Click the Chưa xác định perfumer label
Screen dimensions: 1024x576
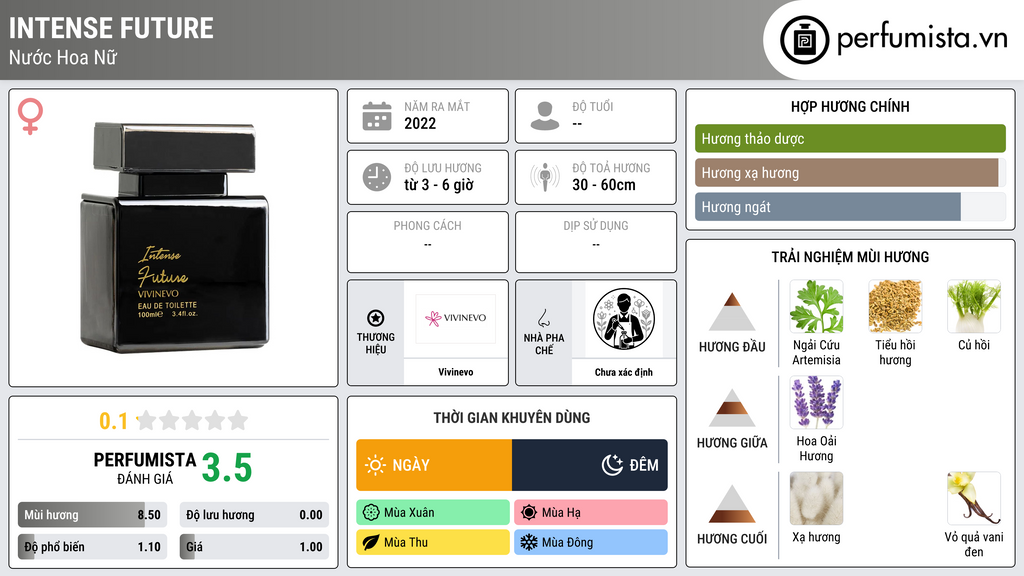[624, 372]
